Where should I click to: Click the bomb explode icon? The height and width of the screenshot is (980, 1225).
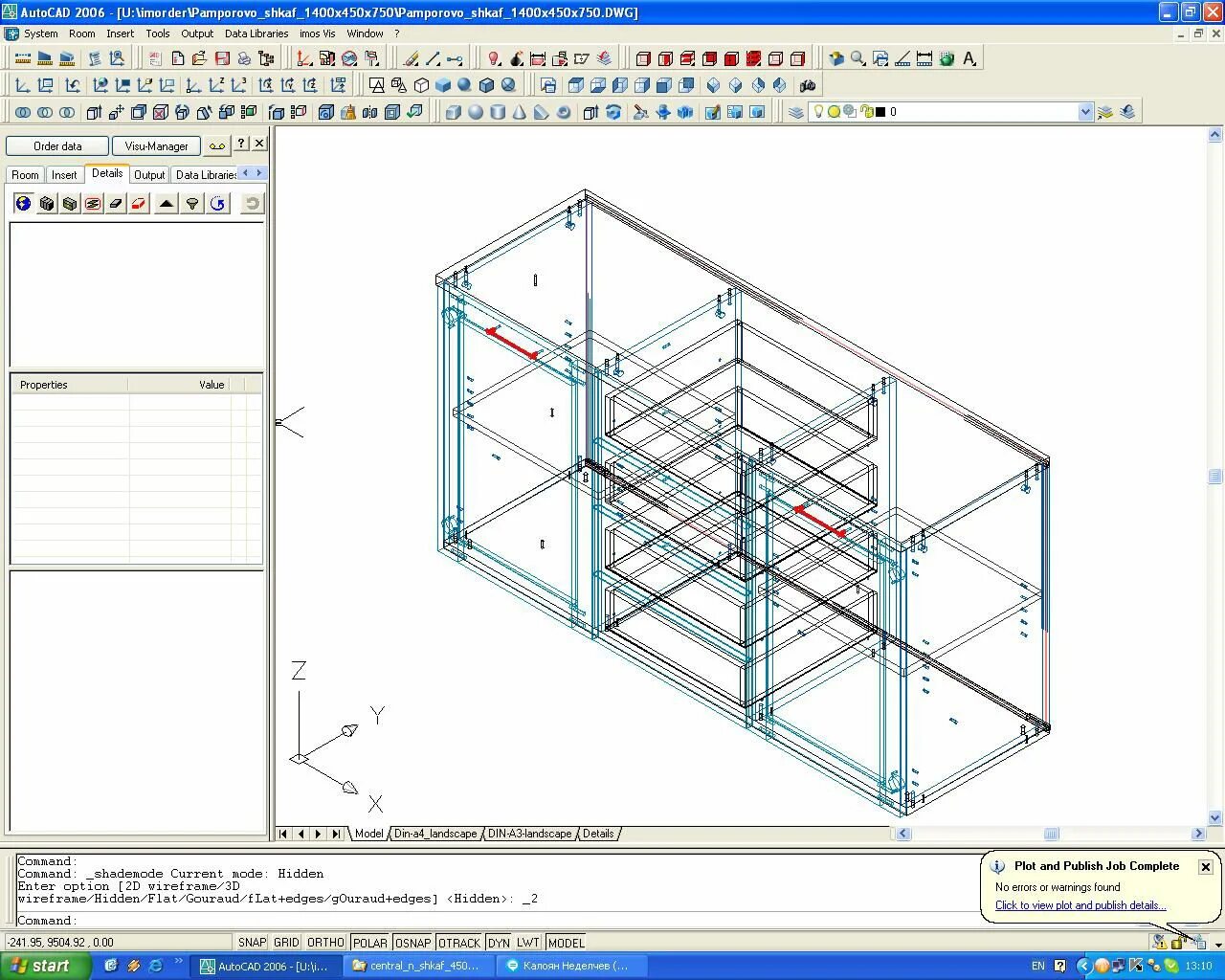[x=516, y=58]
